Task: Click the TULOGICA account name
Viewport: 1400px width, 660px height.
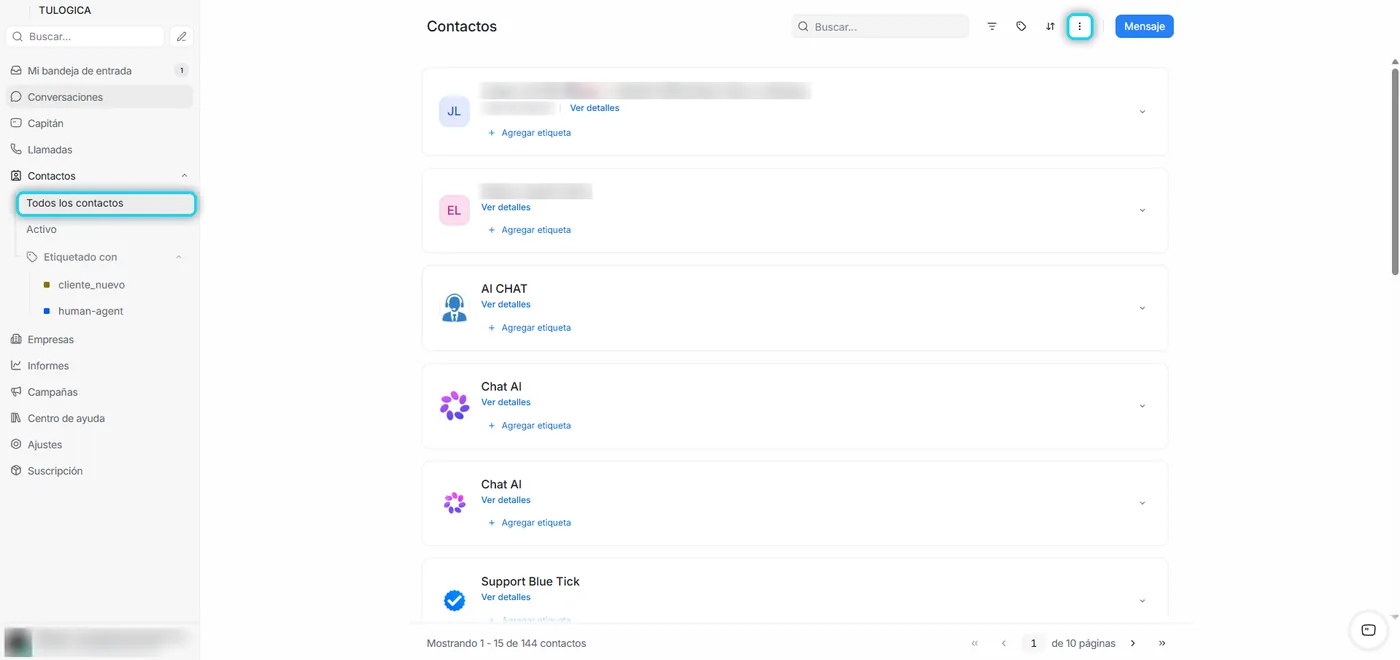Action: 65,10
